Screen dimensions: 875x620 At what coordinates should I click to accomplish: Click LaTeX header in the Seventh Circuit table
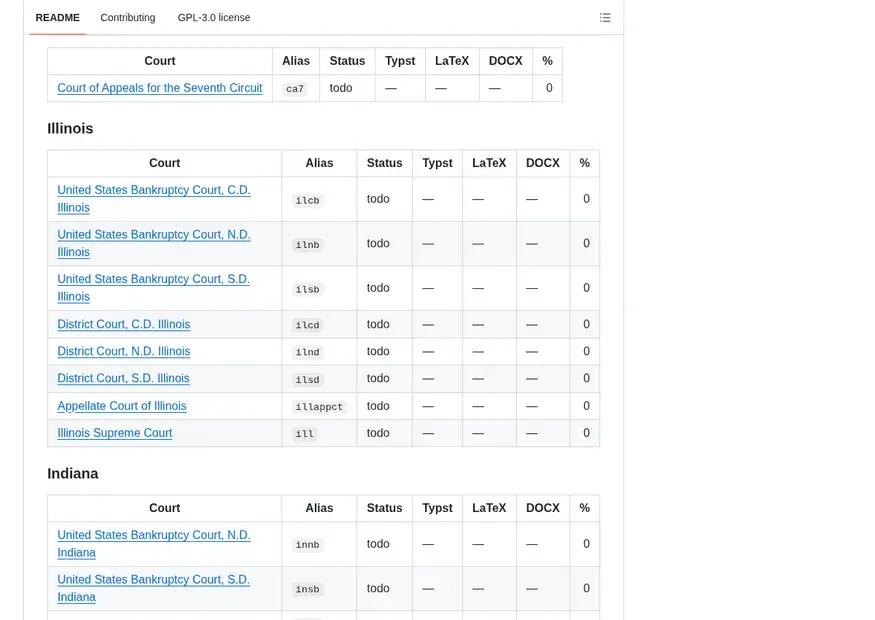pos(452,61)
